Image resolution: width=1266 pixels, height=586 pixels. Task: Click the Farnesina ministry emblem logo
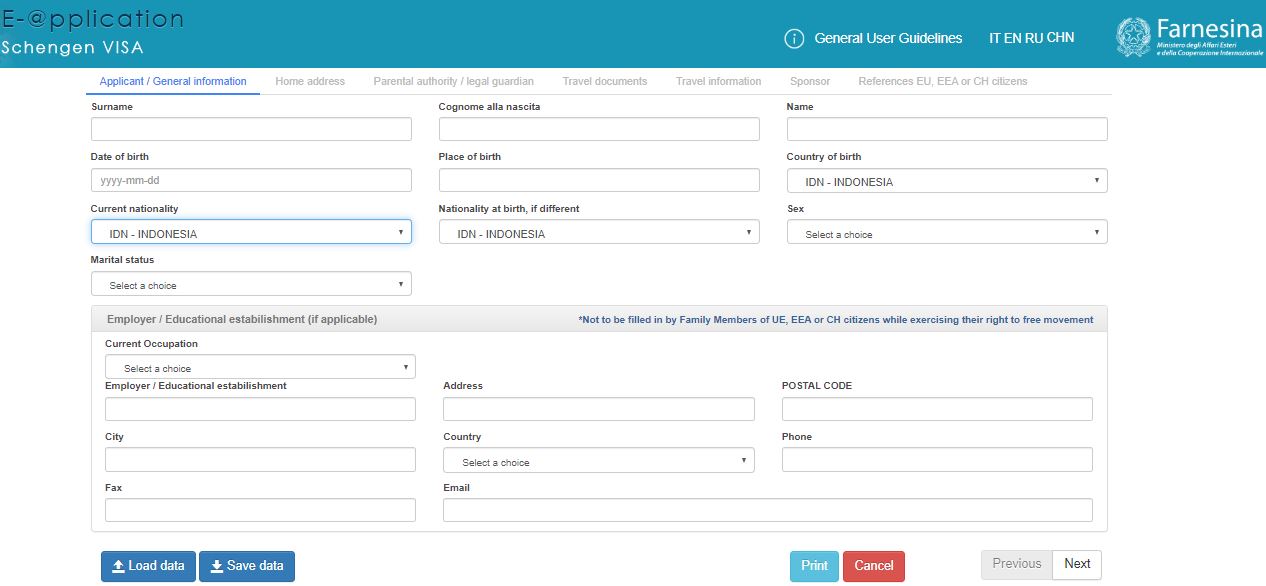tap(1133, 37)
